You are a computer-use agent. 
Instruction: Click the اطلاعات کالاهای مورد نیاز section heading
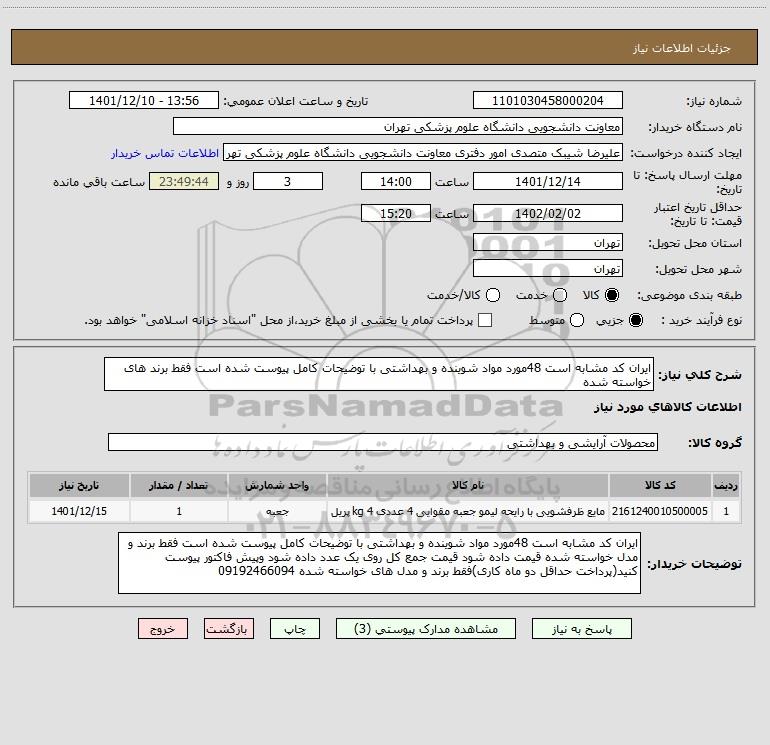[x=667, y=407]
